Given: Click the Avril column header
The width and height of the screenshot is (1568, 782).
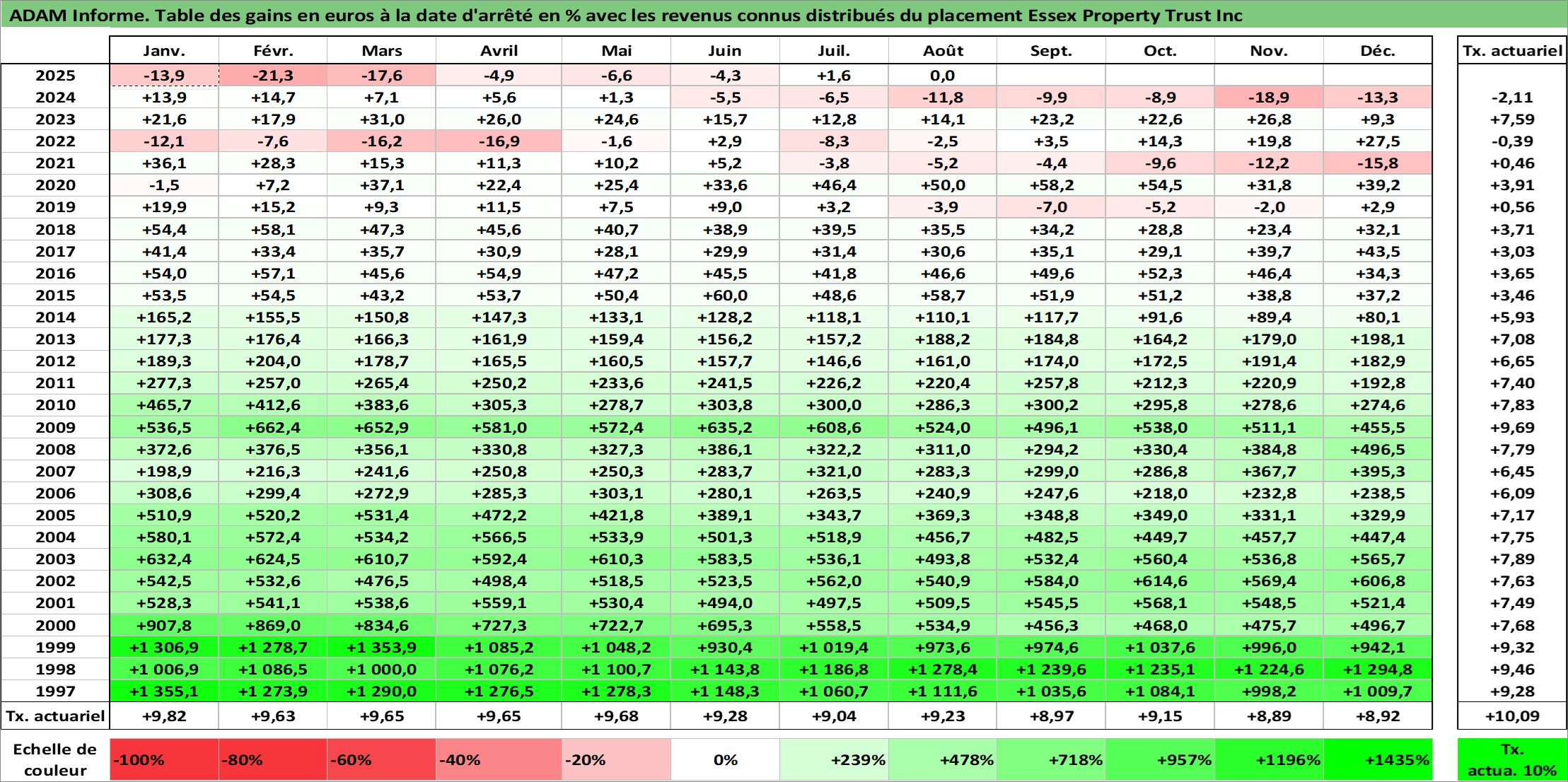Looking at the screenshot, I should point(499,50).
